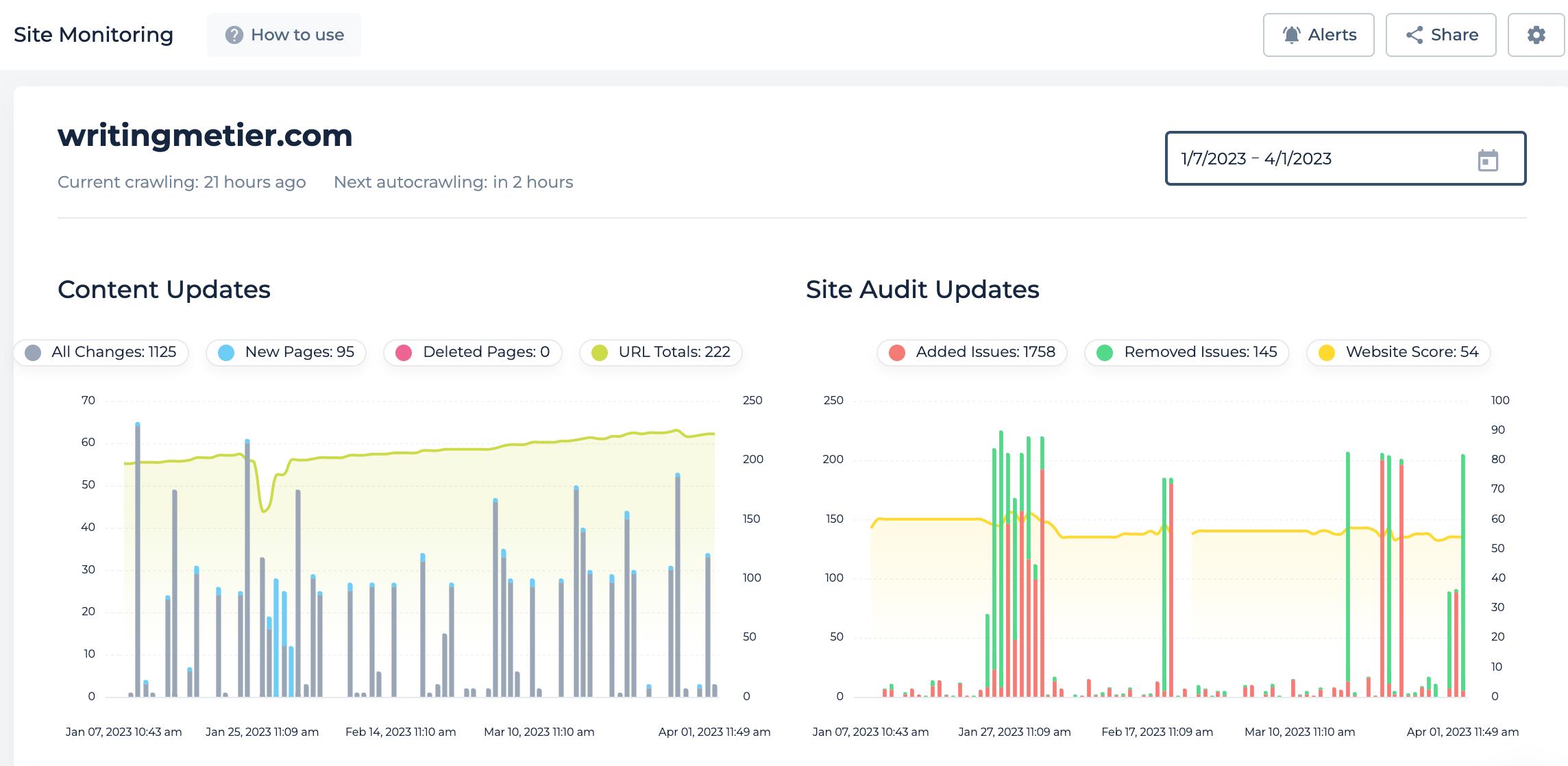Click the blue New Pages color dot
Screen dimensions: 1568x766
pos(226,353)
